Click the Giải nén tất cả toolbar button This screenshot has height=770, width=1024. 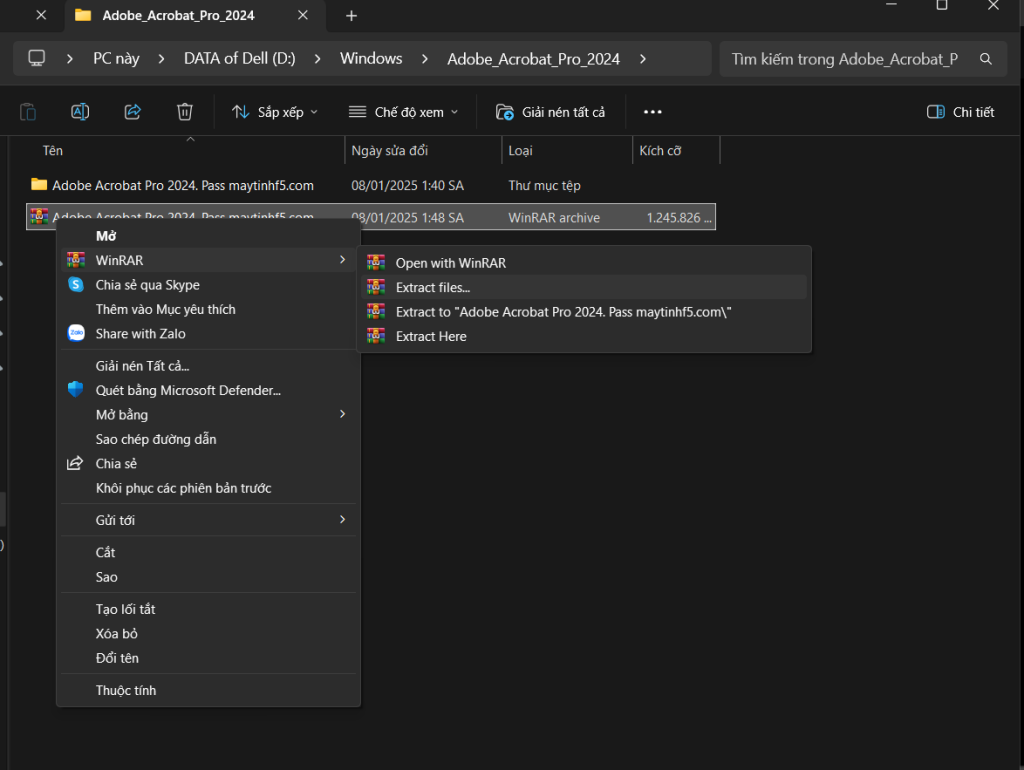pyautogui.click(x=551, y=112)
